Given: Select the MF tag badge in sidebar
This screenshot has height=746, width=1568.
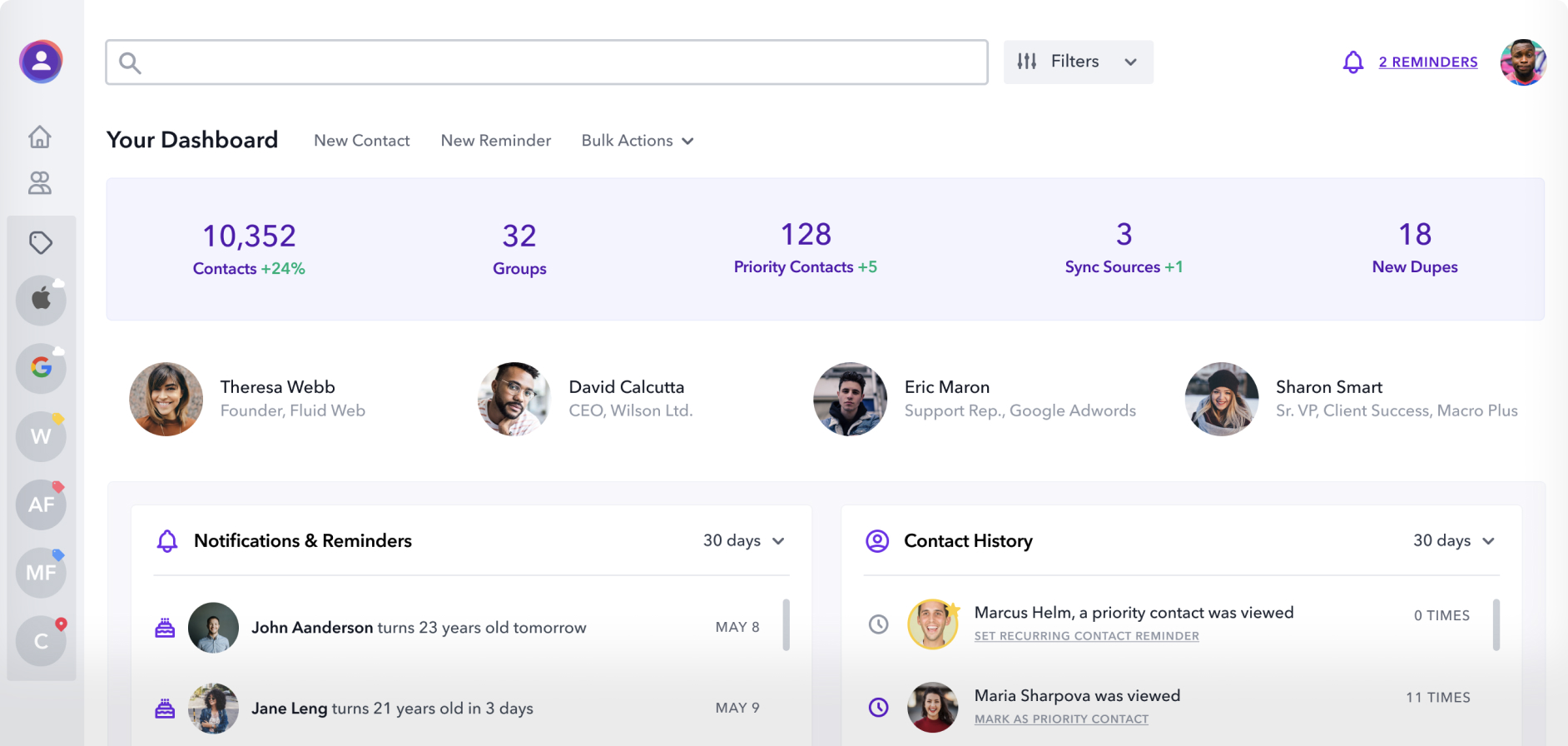Looking at the screenshot, I should point(41,573).
